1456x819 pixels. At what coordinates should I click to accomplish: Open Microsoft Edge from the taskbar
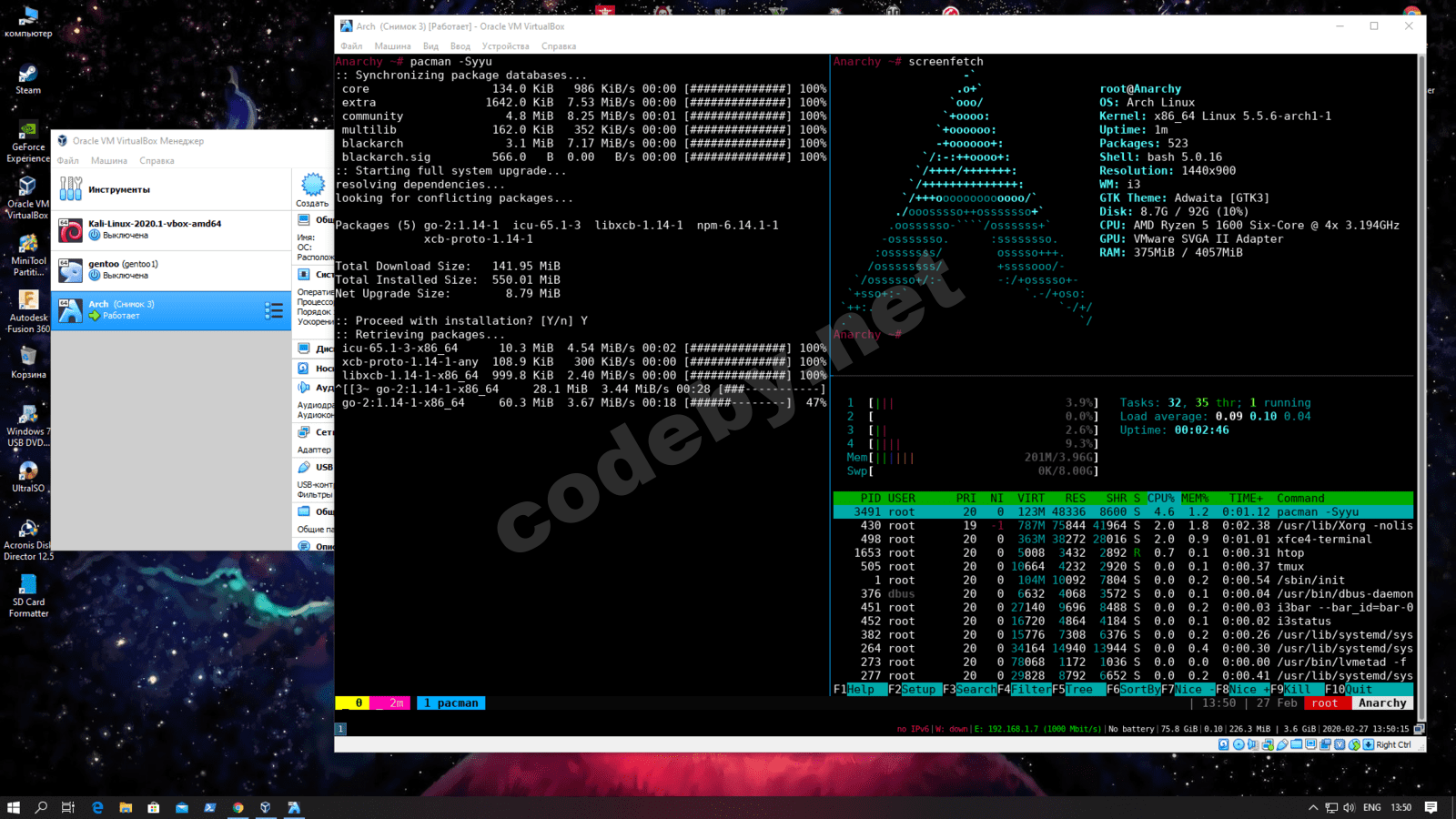pos(97,807)
